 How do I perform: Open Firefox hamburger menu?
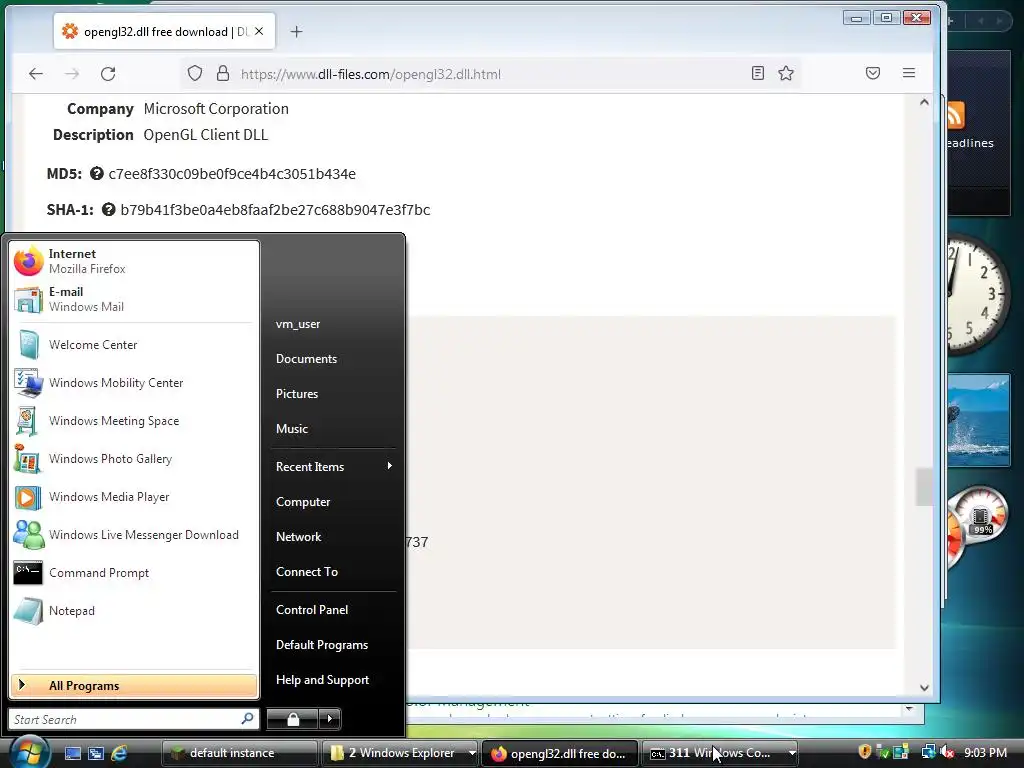coord(908,73)
